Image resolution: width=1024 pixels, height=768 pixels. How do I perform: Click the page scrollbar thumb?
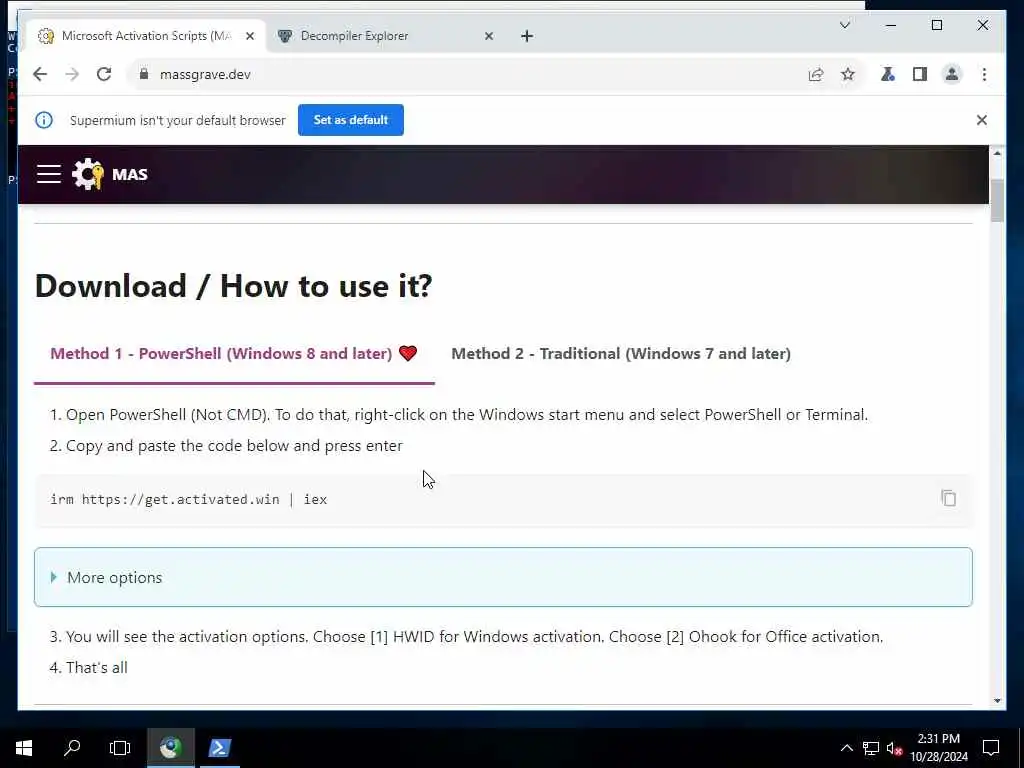tap(997, 200)
